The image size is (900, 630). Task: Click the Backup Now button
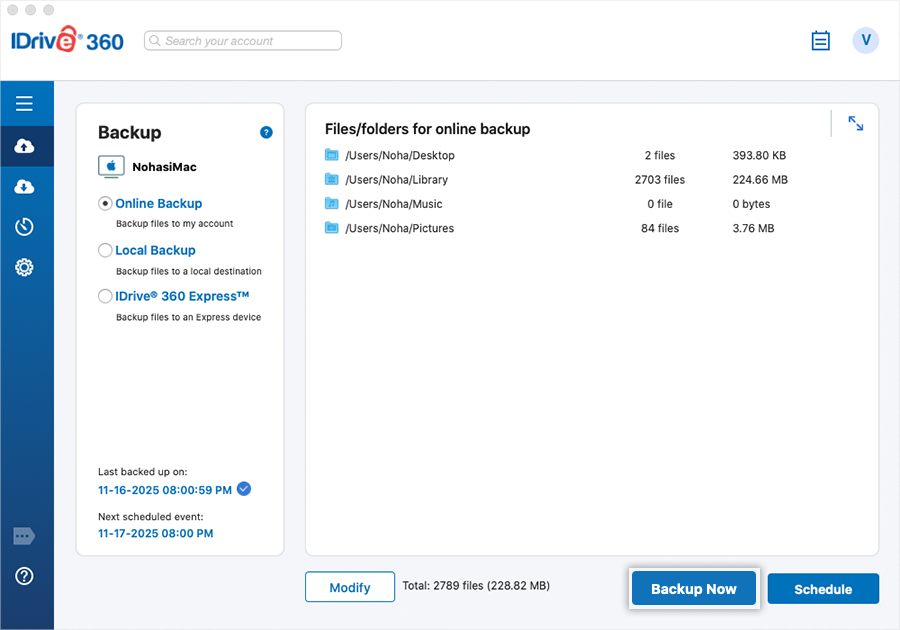[x=694, y=589]
